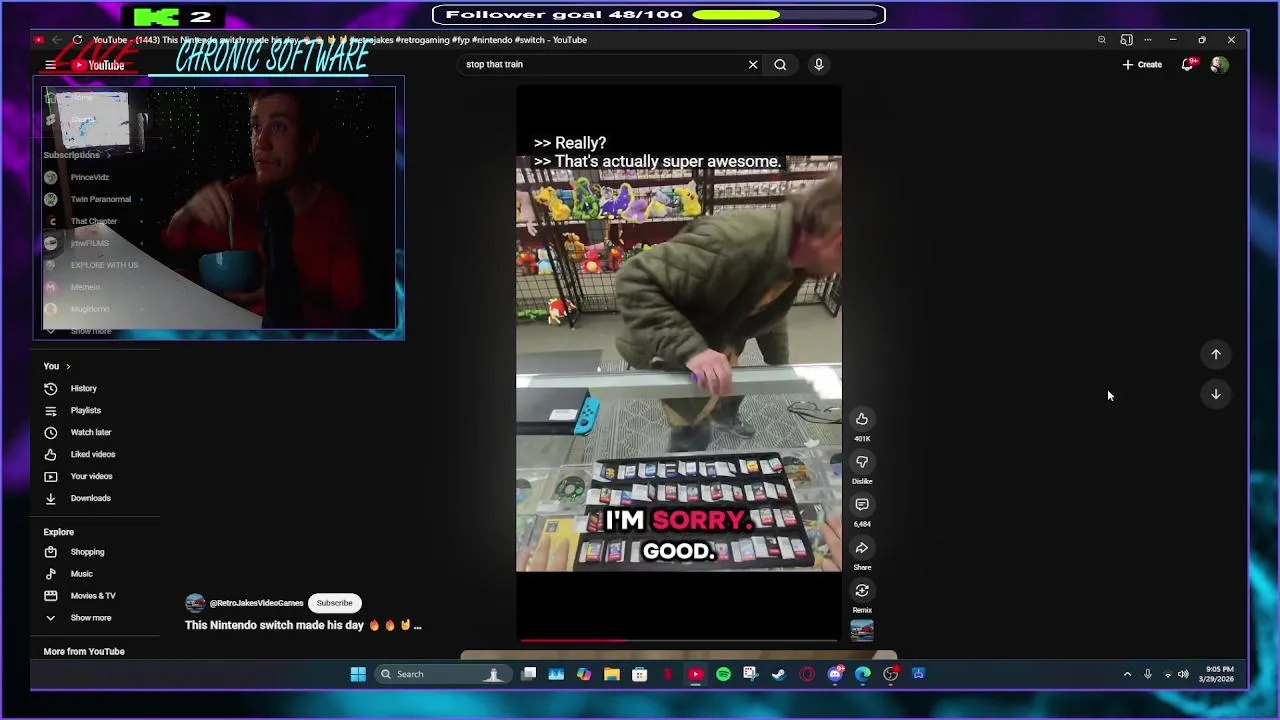The height and width of the screenshot is (720, 1280).
Task: Open File Explorer from the taskbar
Action: point(612,674)
